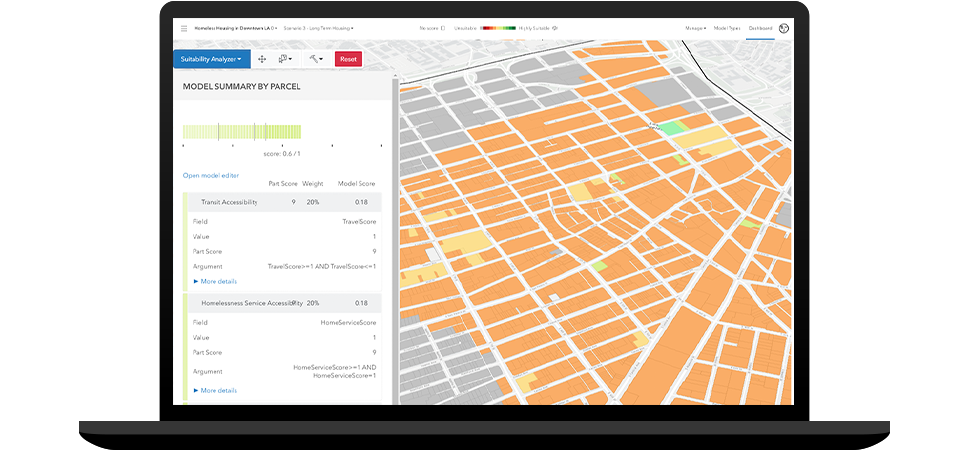Open the Suitability Analyzer dropdown
This screenshot has height=450, width=969.
211,59
